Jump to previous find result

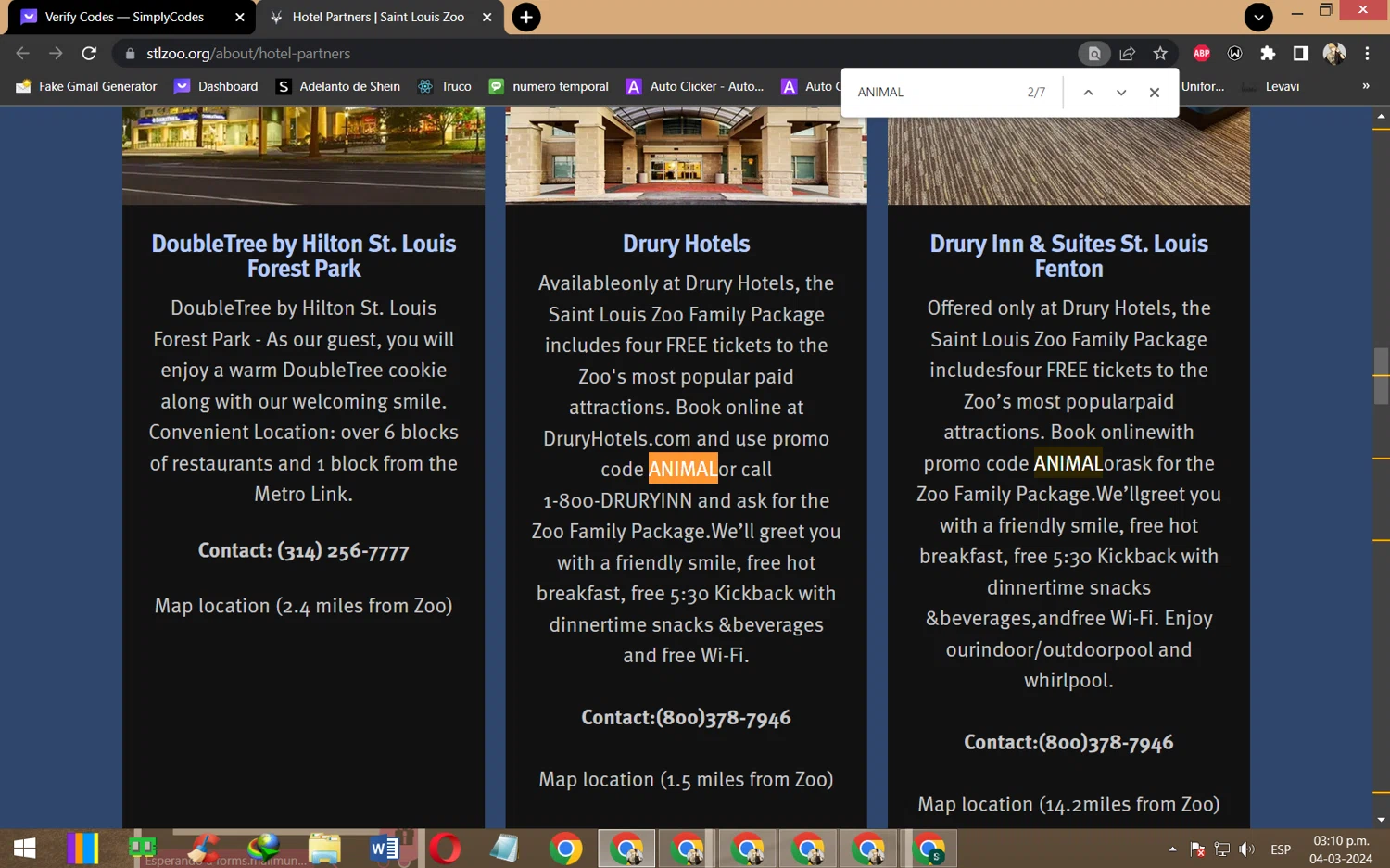click(x=1088, y=93)
